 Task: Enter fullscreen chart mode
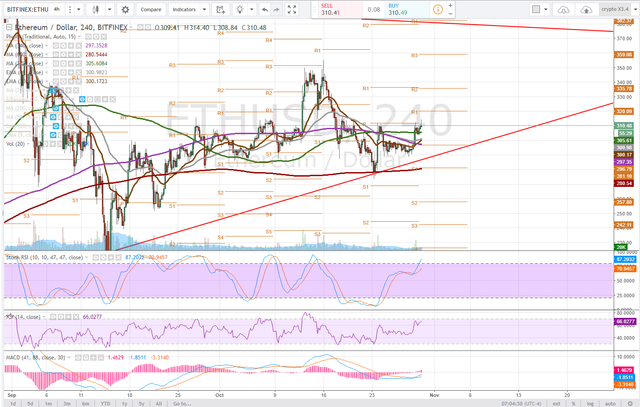pyautogui.click(x=292, y=9)
